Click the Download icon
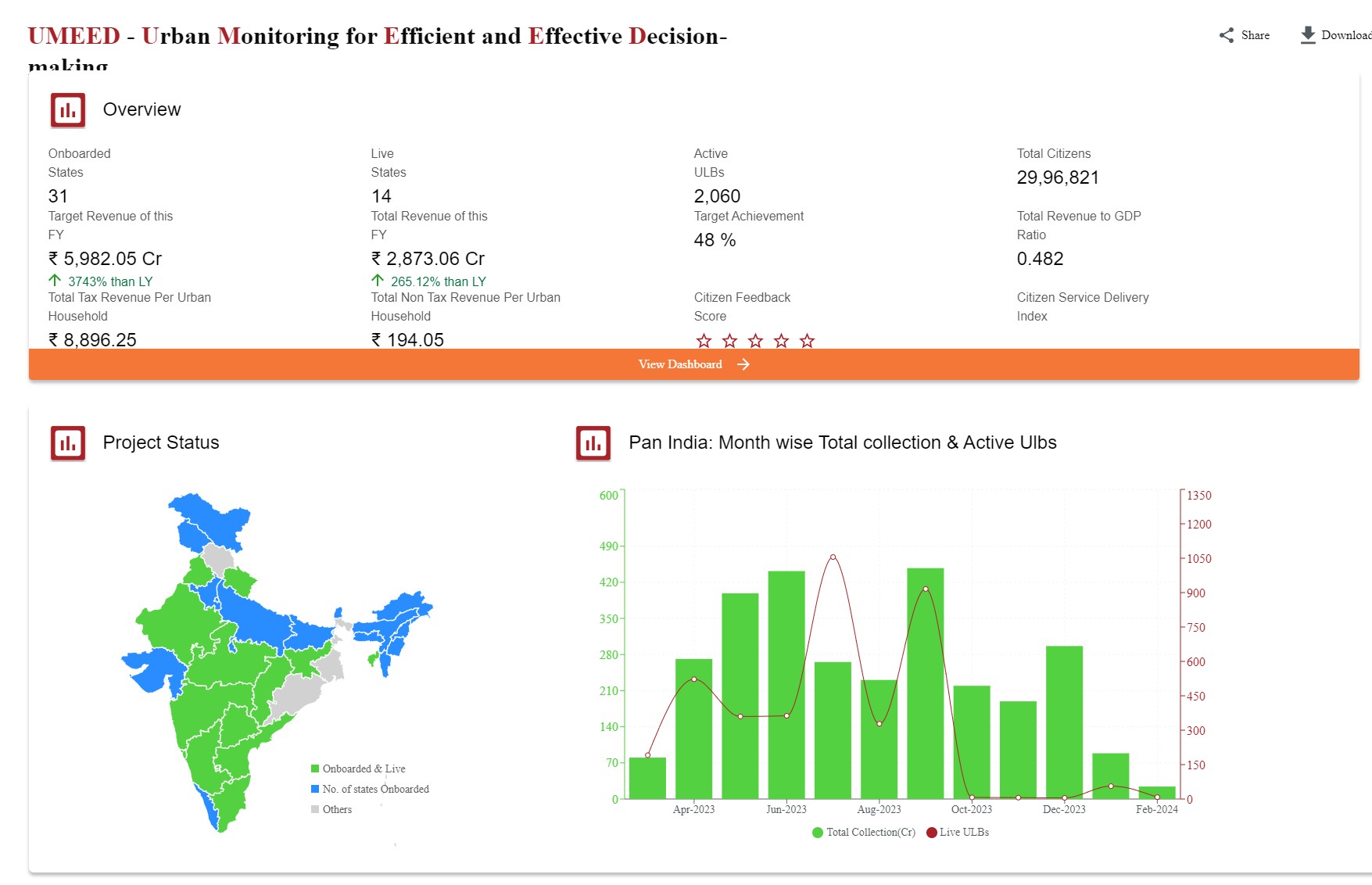 click(1307, 35)
